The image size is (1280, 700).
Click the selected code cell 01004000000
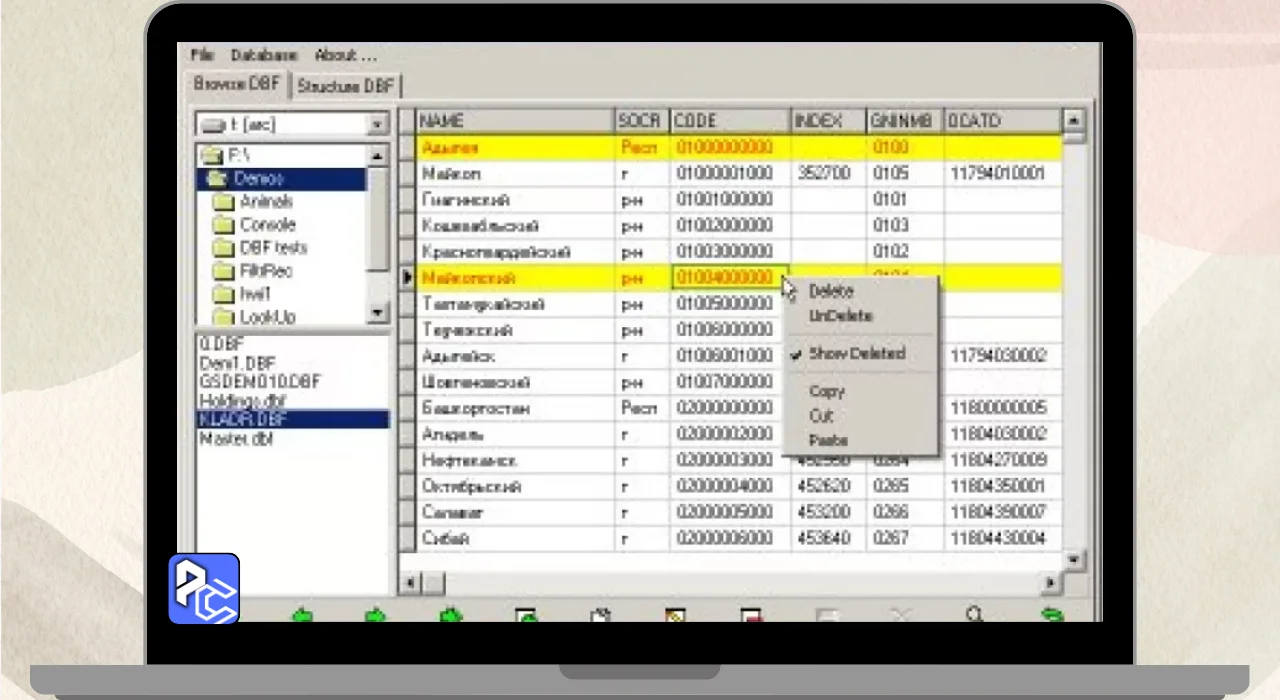click(x=730, y=278)
